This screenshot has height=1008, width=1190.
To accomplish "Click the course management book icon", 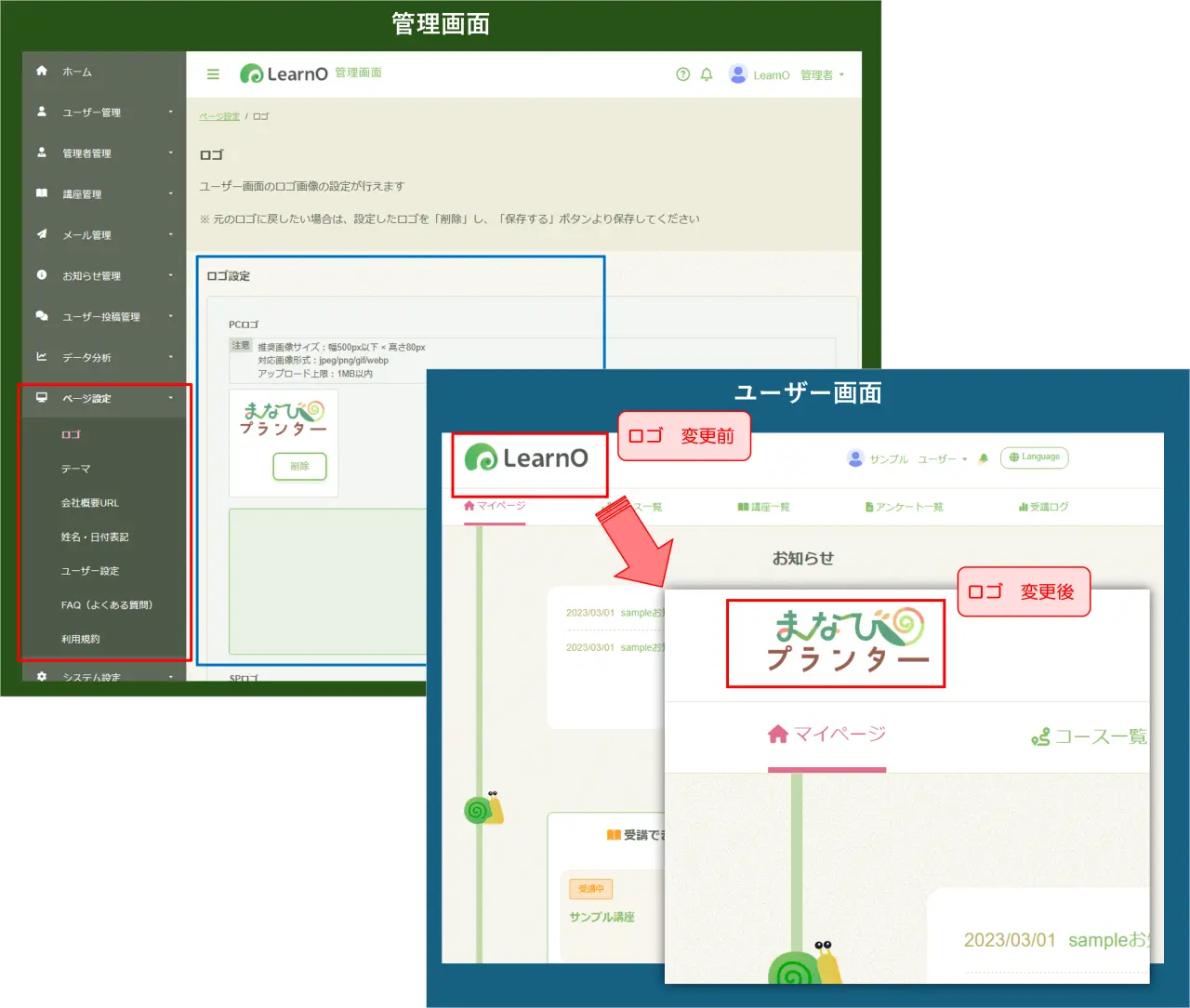I will click(x=42, y=193).
